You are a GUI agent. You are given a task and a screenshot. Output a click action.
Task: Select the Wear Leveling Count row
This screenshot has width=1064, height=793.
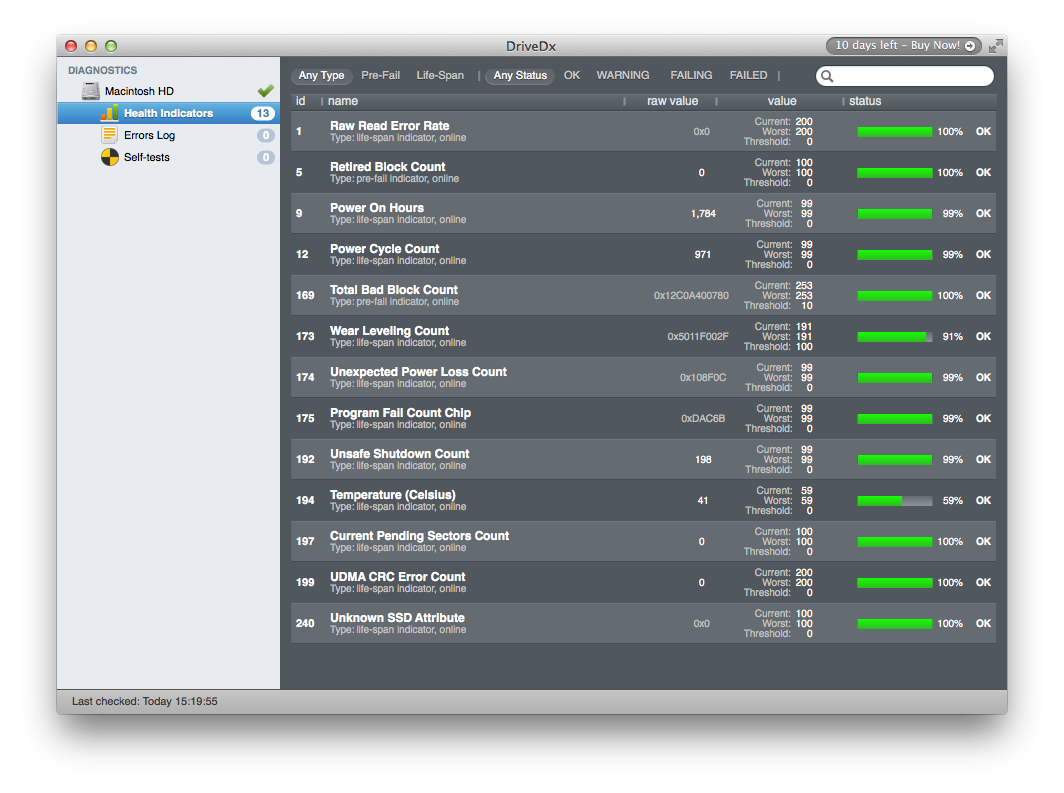[x=643, y=336]
